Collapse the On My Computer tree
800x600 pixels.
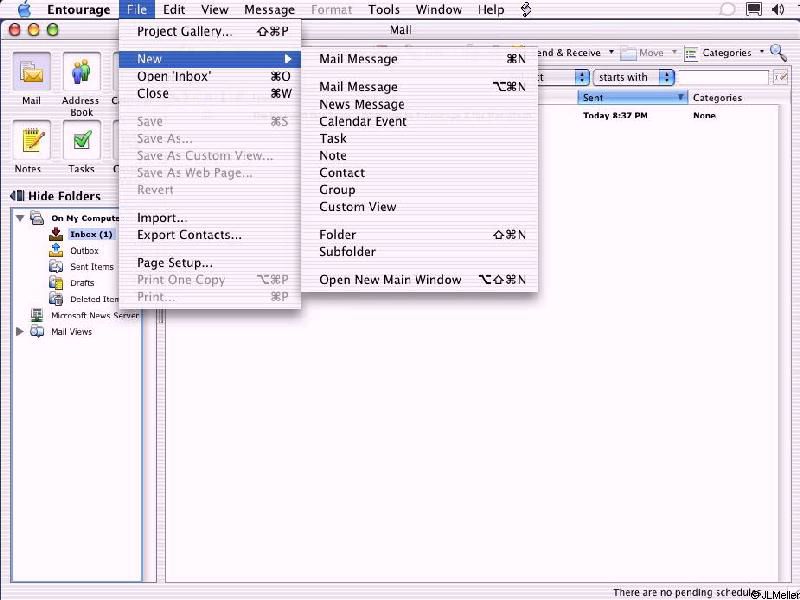20,218
